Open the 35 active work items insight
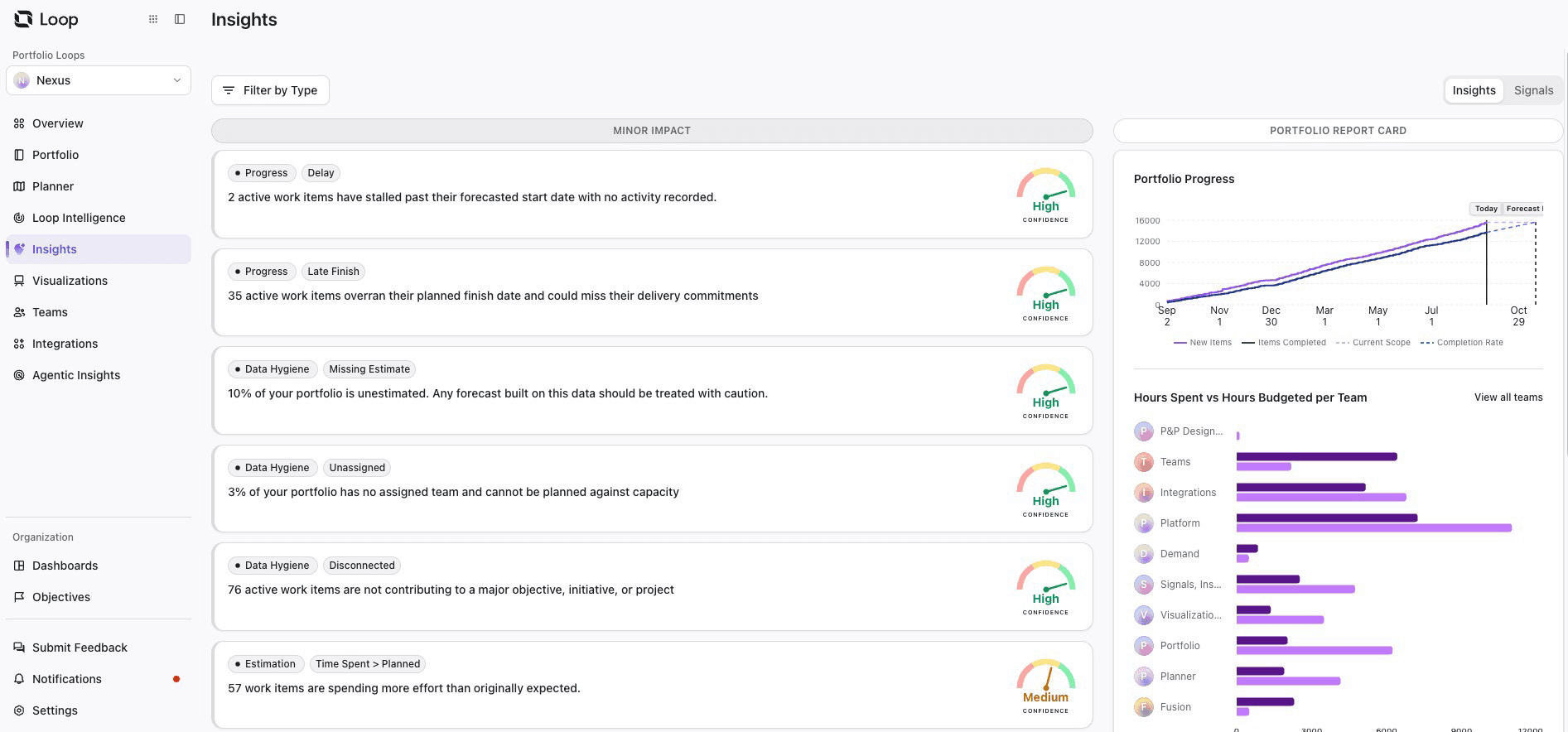Viewport: 1568px width, 732px height. point(652,292)
